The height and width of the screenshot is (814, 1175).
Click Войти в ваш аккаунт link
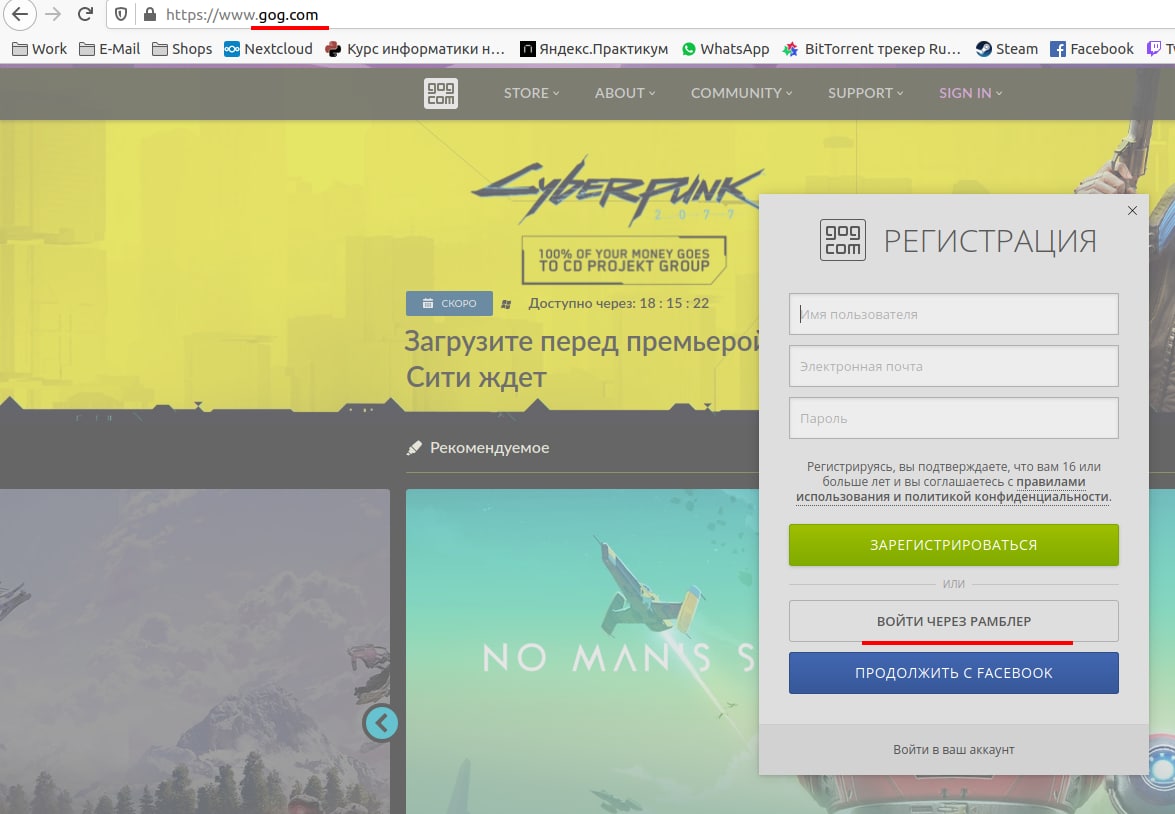coord(953,750)
